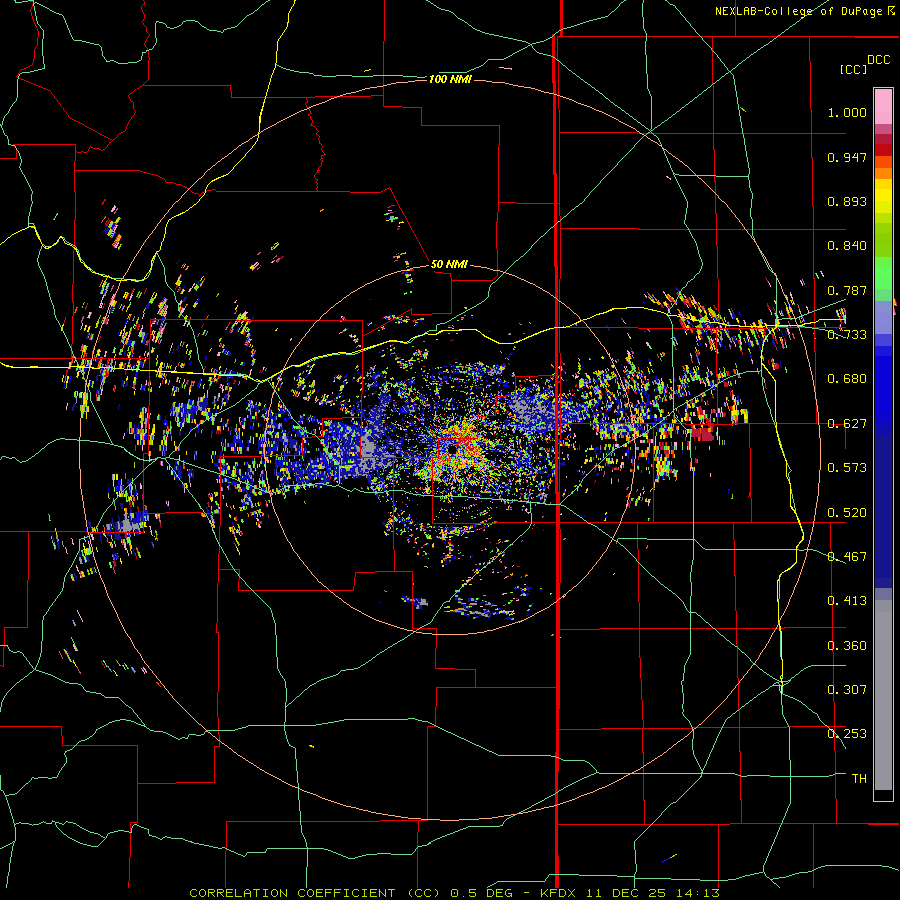Click the 50 NMI range ring label
Image resolution: width=900 pixels, height=900 pixels.
tap(449, 264)
